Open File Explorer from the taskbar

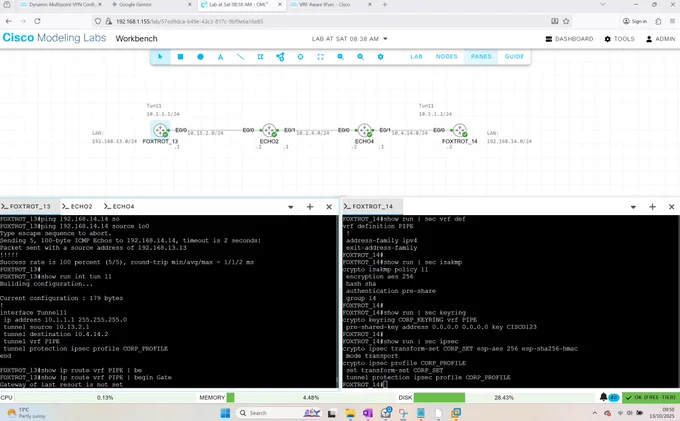point(350,413)
